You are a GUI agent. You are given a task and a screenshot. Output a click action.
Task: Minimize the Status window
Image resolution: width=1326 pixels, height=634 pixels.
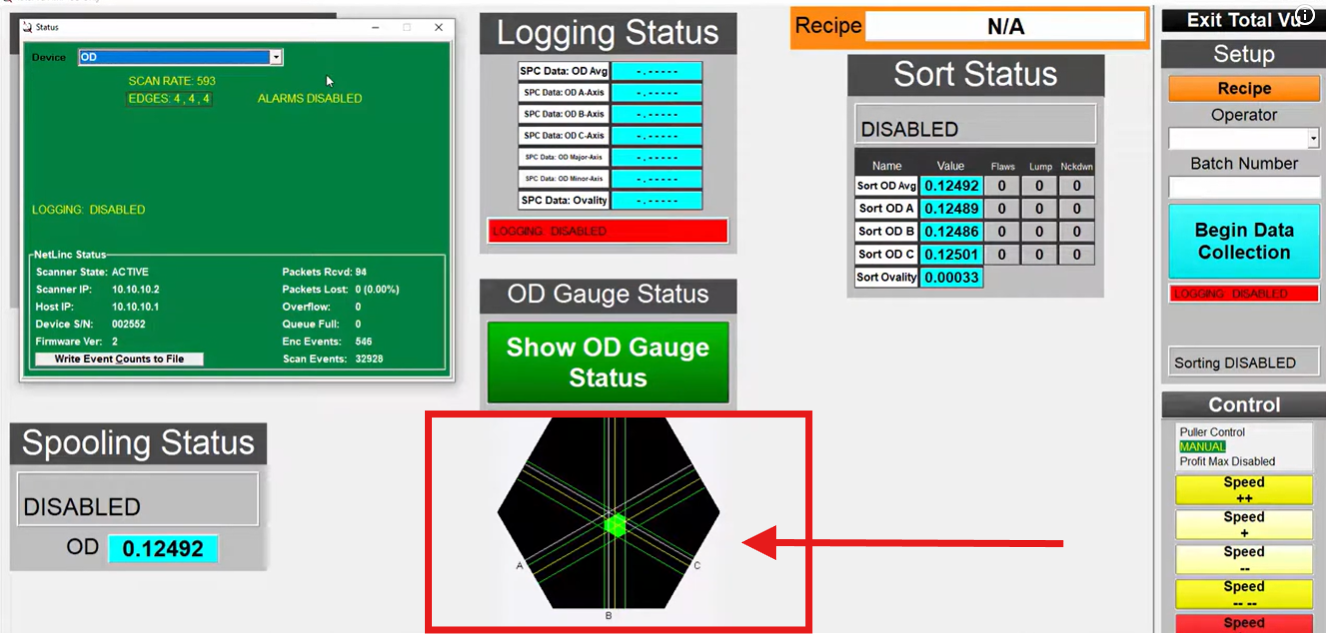coord(374,27)
